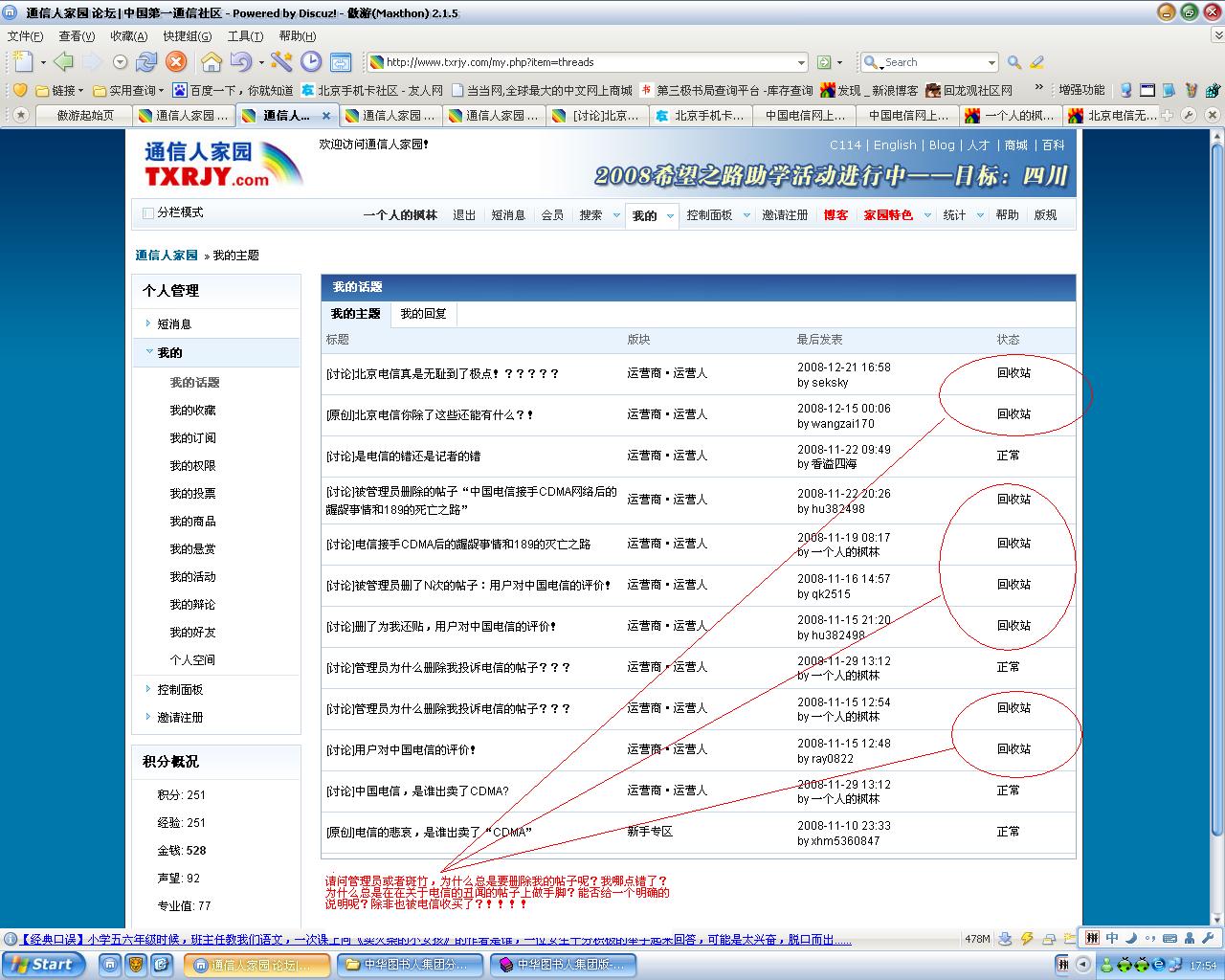Expand the 统计 dropdown arrow
This screenshot has width=1225, height=980.
coord(980,215)
